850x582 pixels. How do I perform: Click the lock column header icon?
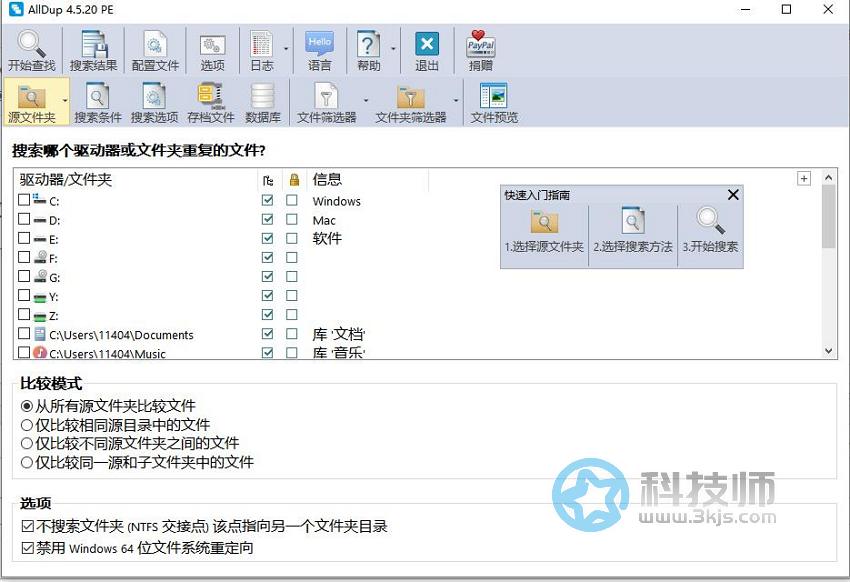pyautogui.click(x=294, y=179)
